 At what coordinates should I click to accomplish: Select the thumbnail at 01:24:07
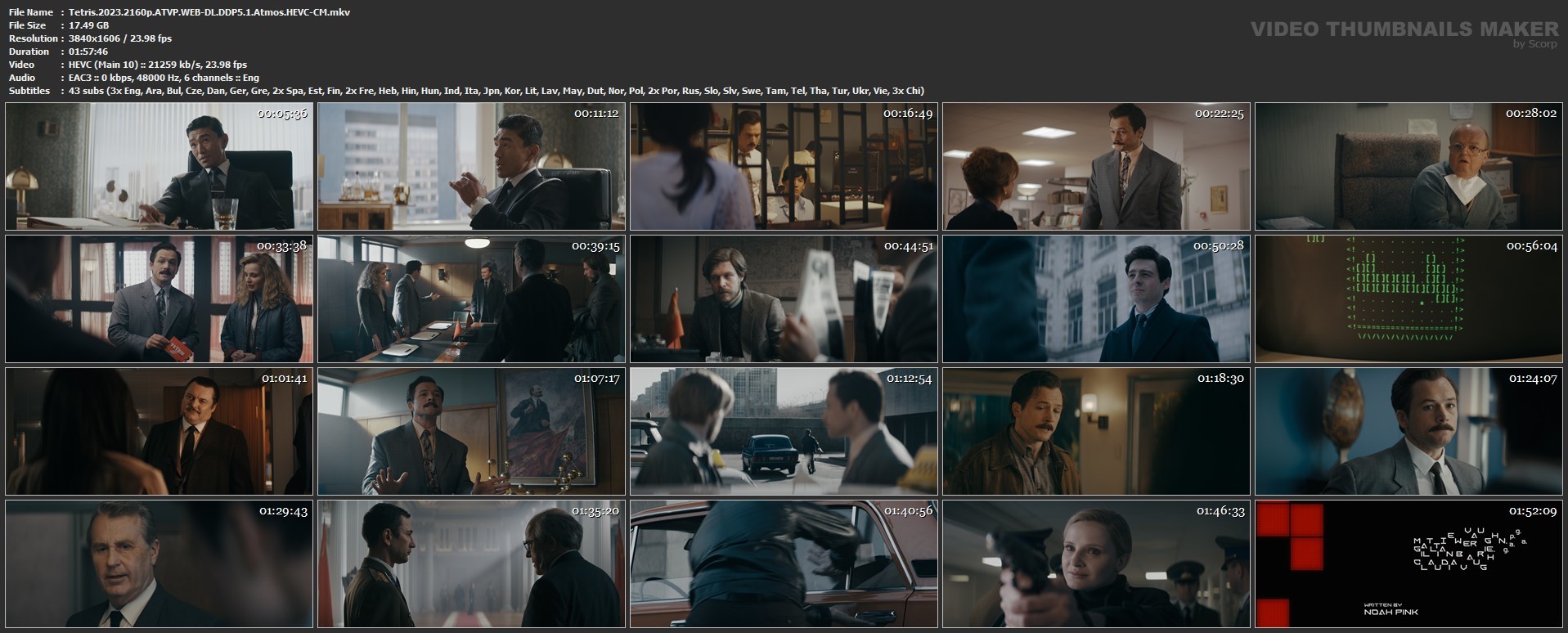pyautogui.click(x=1409, y=432)
